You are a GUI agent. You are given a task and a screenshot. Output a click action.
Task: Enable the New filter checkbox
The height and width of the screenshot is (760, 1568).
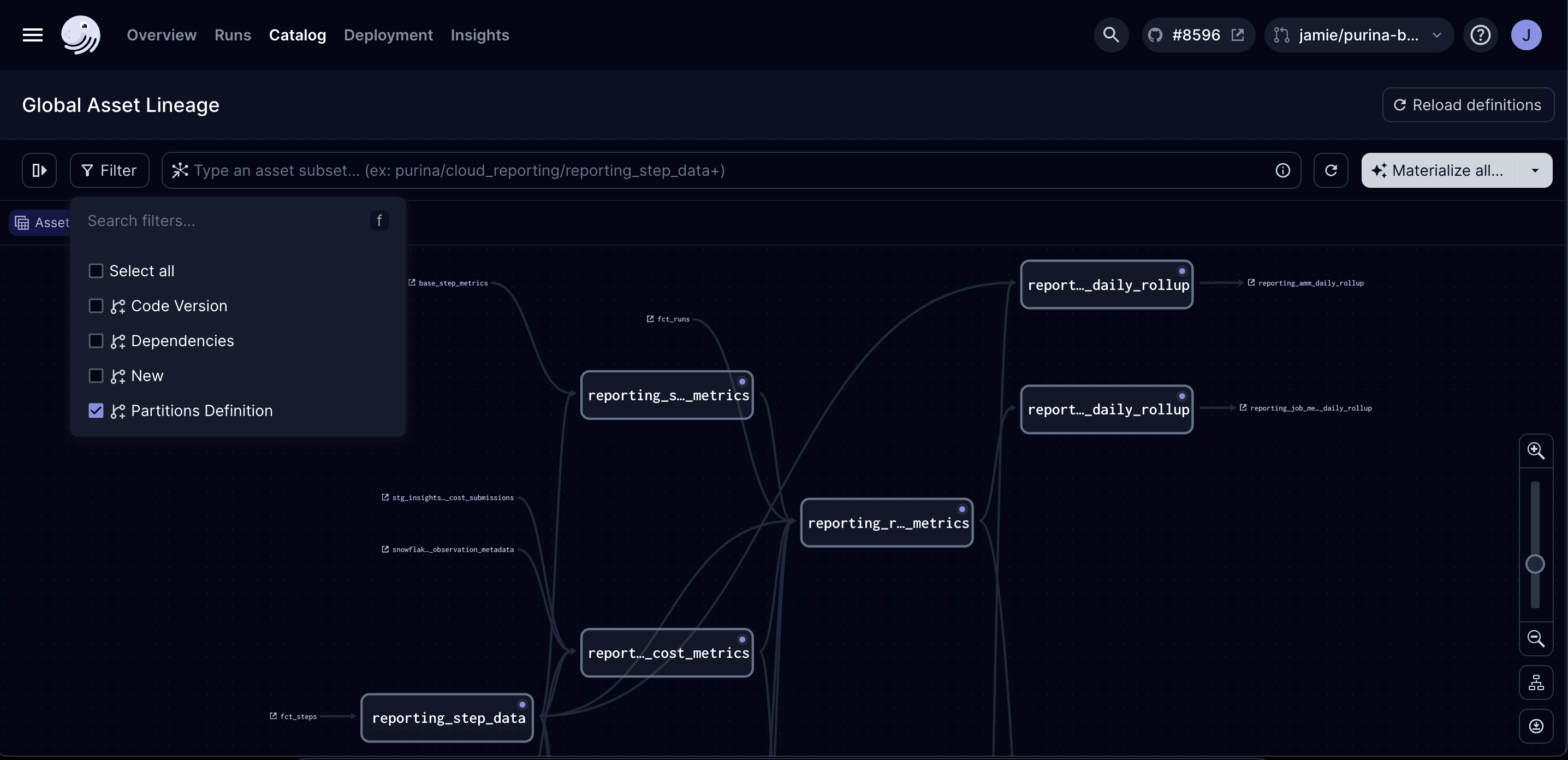tap(96, 376)
